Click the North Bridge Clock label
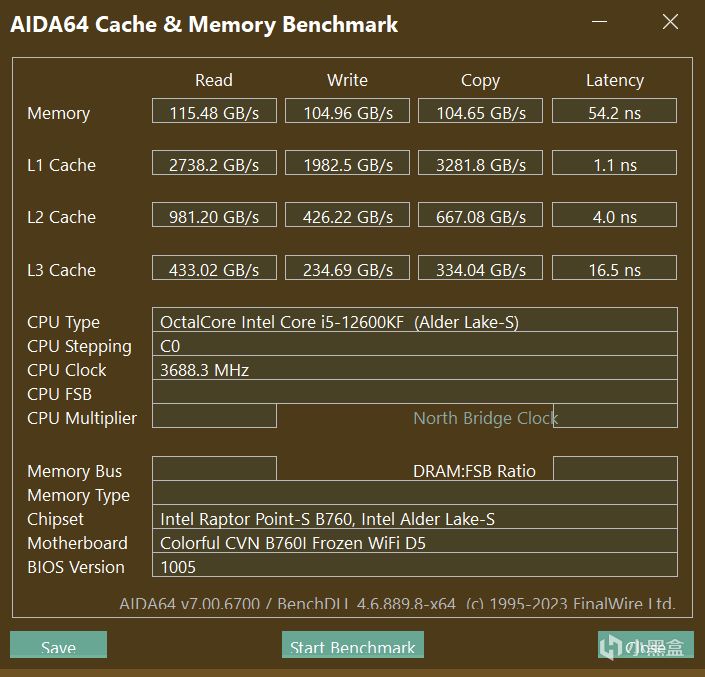The height and width of the screenshot is (677, 705). coord(486,419)
